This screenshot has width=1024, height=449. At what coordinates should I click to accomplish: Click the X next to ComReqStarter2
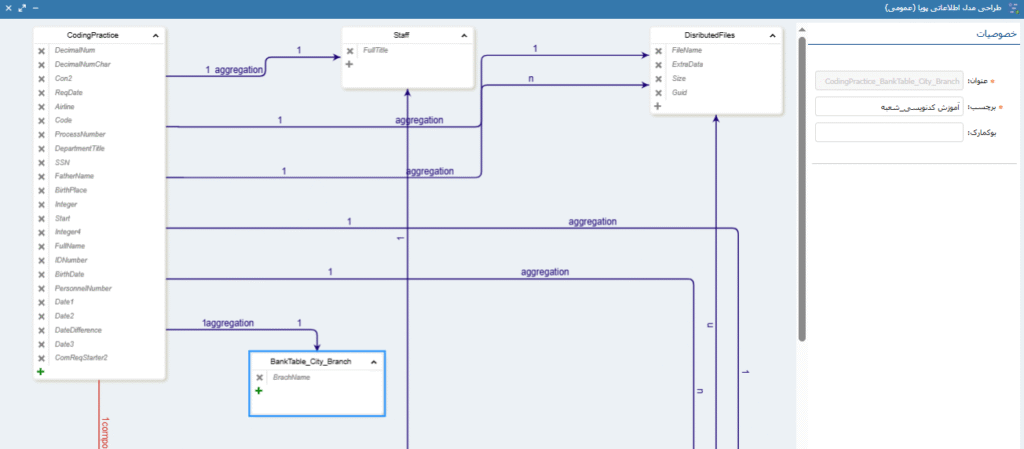[41, 358]
